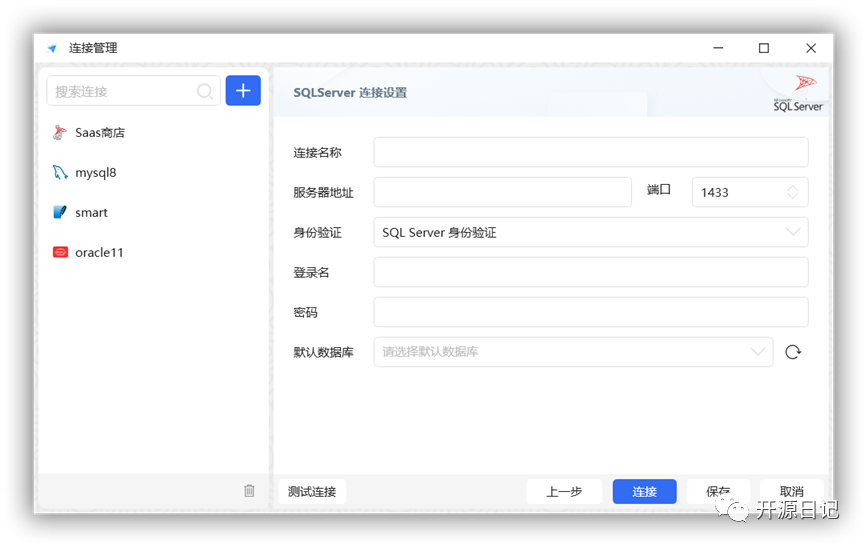Select the mysql8 connection row

coord(153,173)
